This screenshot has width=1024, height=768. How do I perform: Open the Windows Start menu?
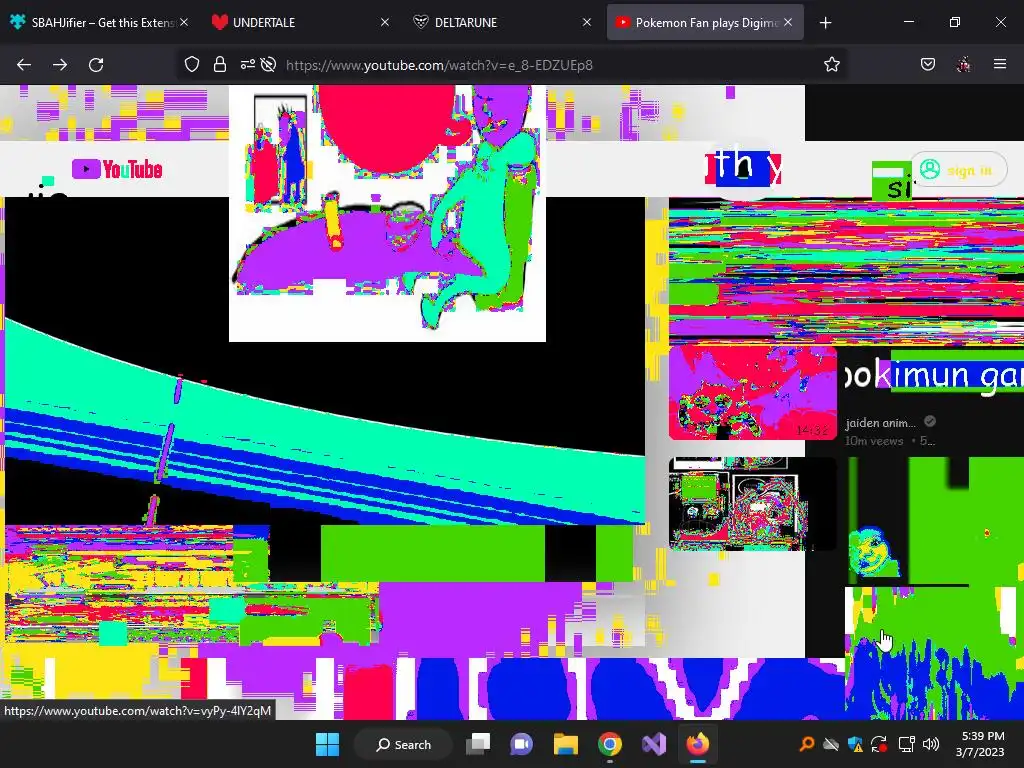[x=327, y=744]
